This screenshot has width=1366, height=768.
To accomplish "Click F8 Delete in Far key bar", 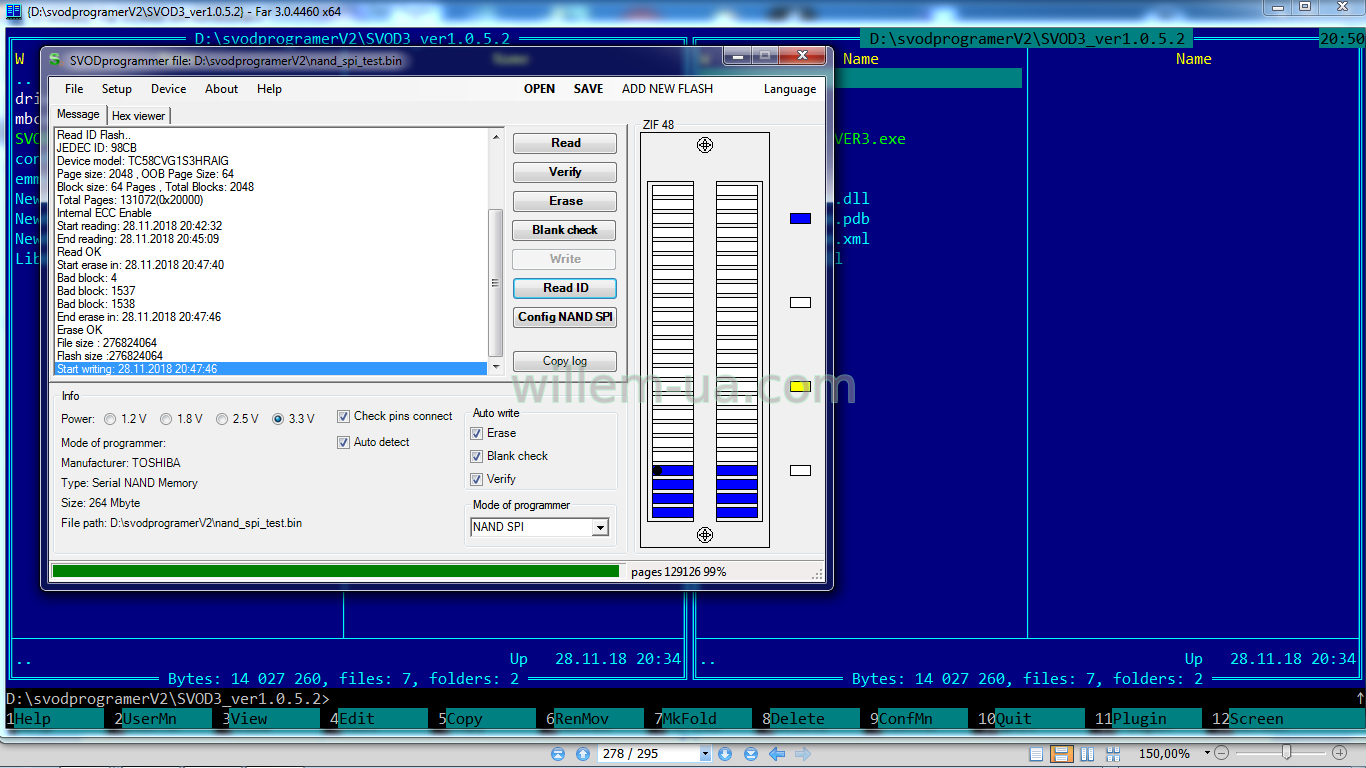I will 807,719.
